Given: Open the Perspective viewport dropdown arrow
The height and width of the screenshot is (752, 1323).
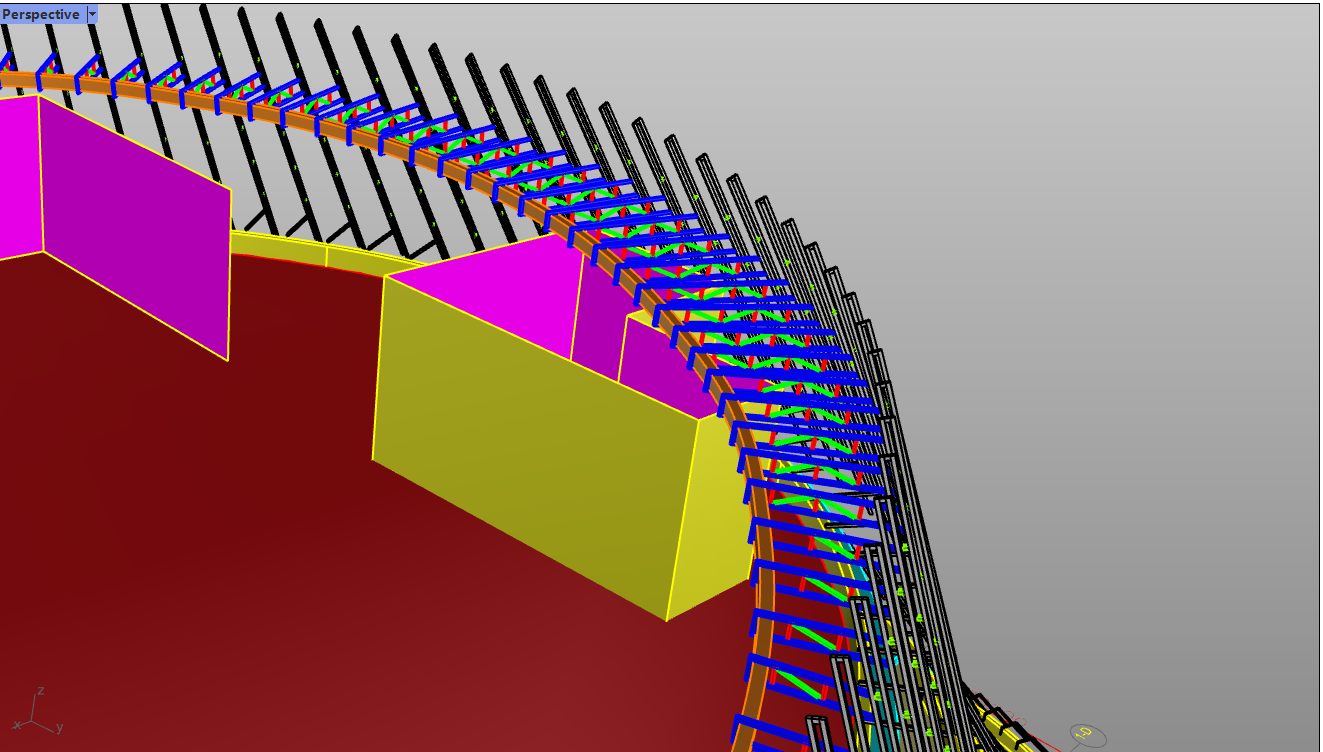Looking at the screenshot, I should tap(92, 14).
